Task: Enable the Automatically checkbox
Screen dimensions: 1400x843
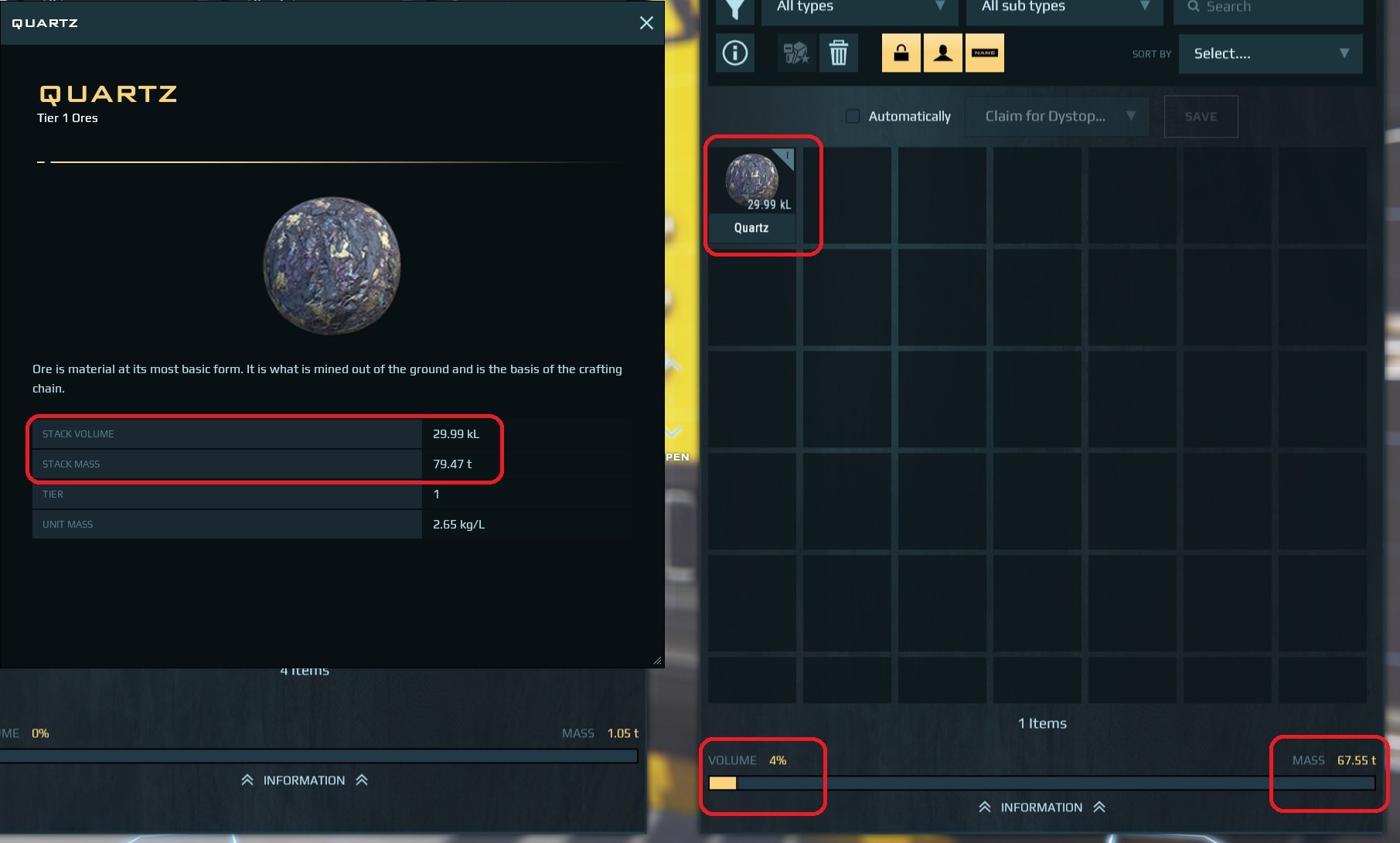Action: (853, 116)
